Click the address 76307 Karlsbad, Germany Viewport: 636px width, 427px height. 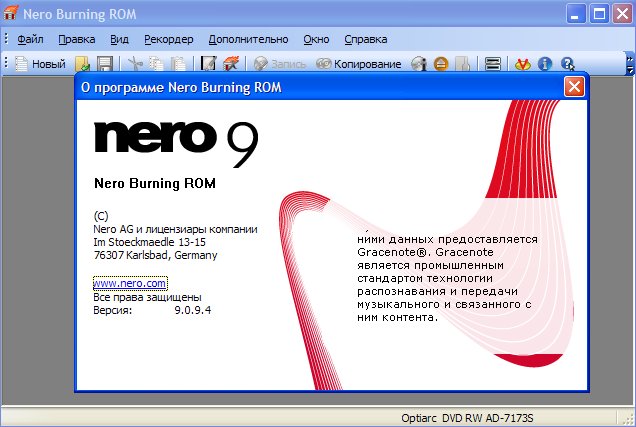pyautogui.click(x=155, y=255)
